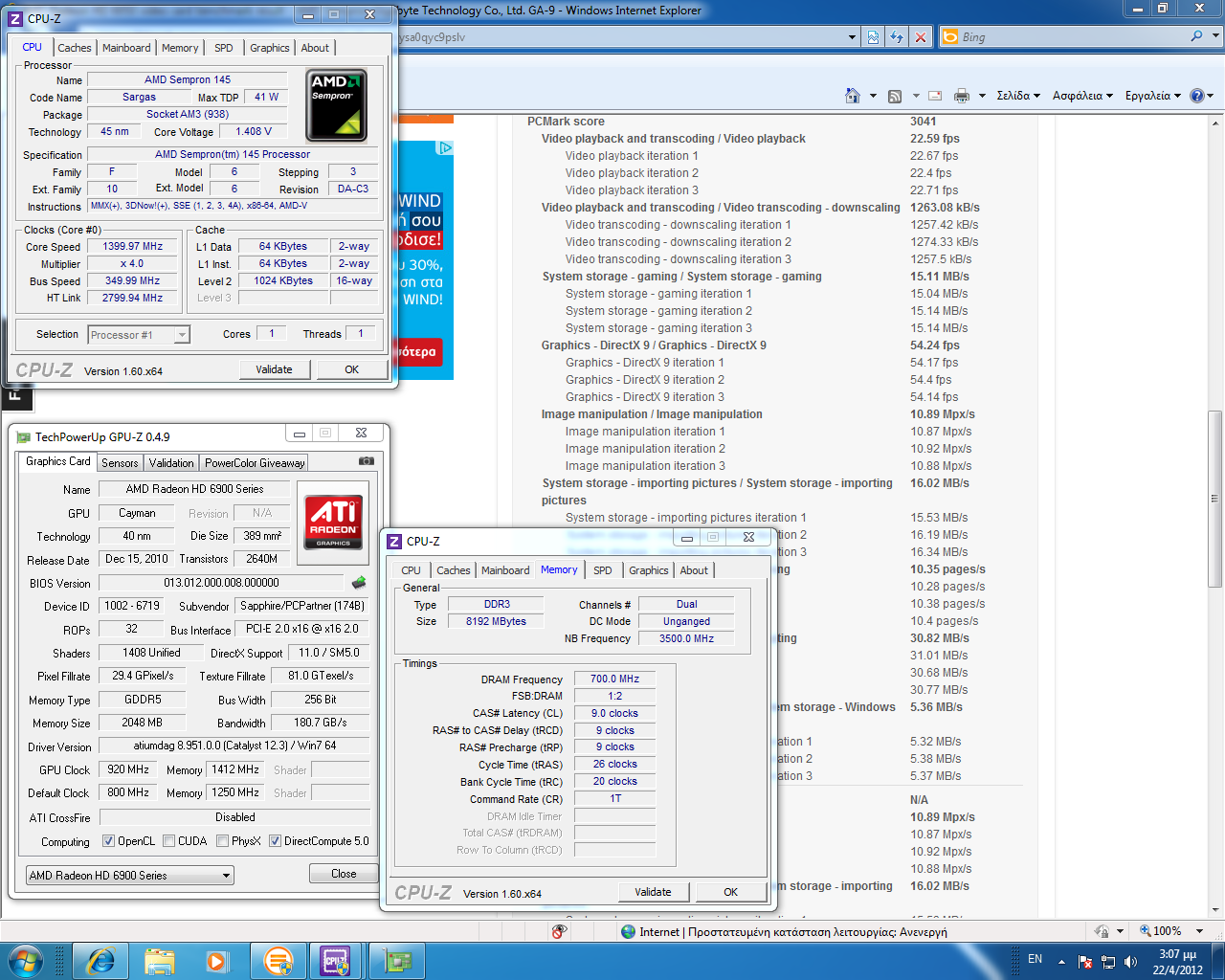Click OK in lower CPU-Z Memory window
This screenshot has height=980, width=1225.
point(730,892)
